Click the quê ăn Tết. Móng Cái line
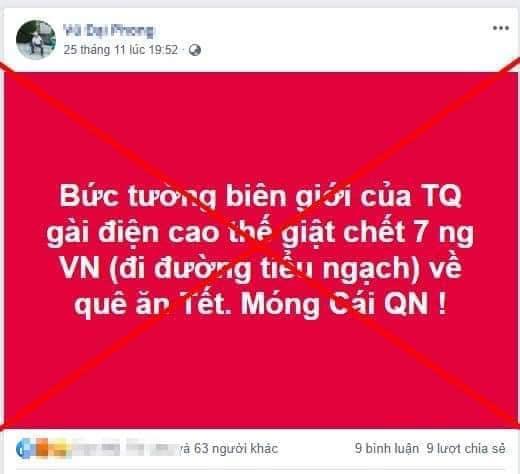 click(260, 305)
